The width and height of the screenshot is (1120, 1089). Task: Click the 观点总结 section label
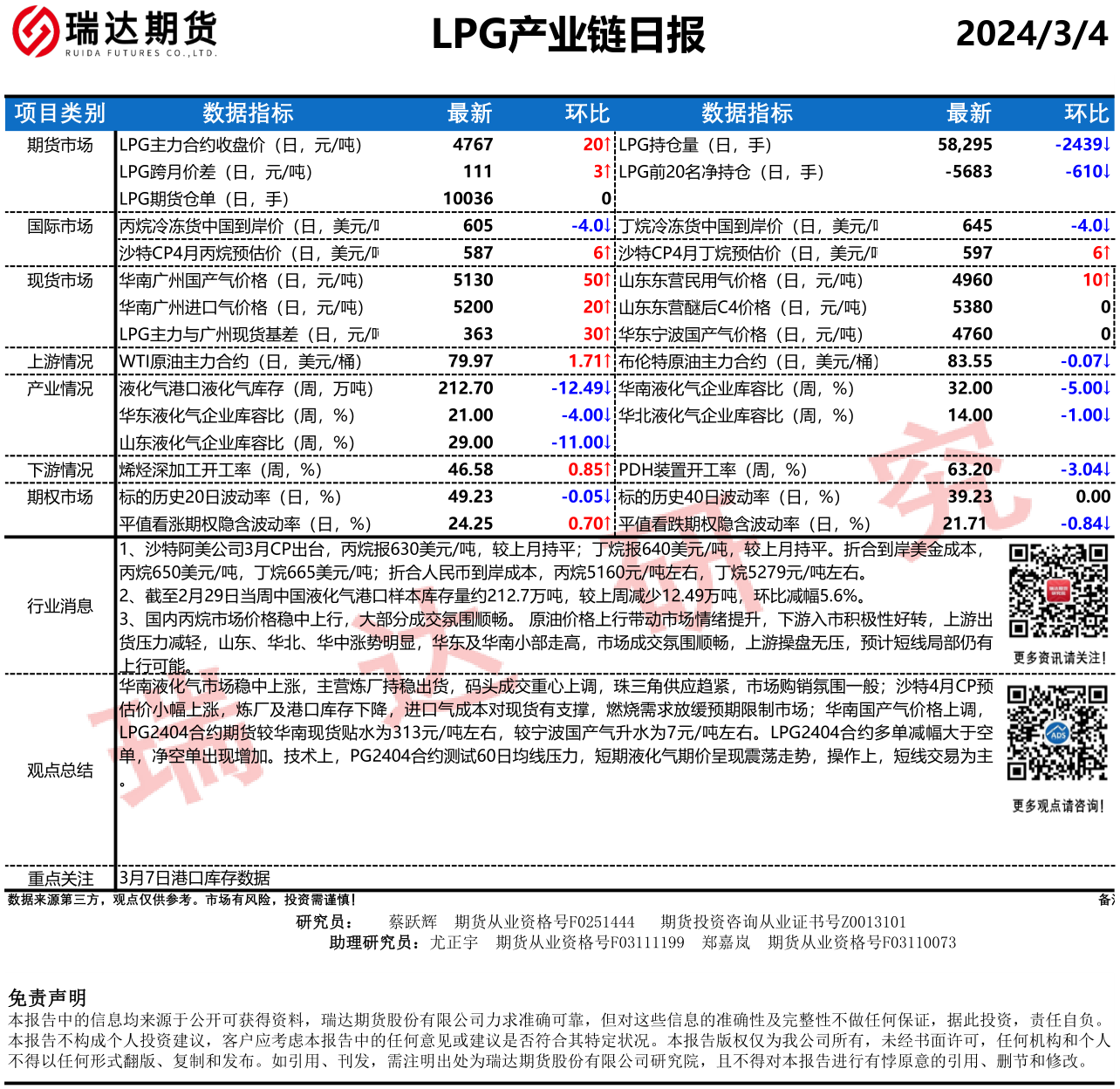59,770
